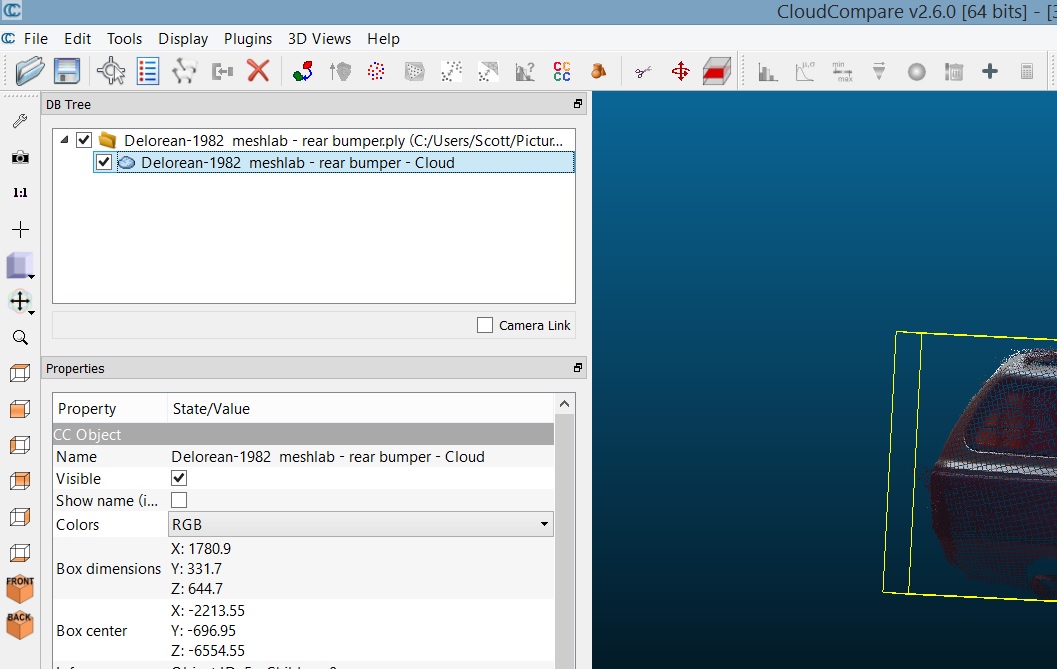Delete selected entity with red X
This screenshot has height=669, width=1057.
[x=258, y=71]
